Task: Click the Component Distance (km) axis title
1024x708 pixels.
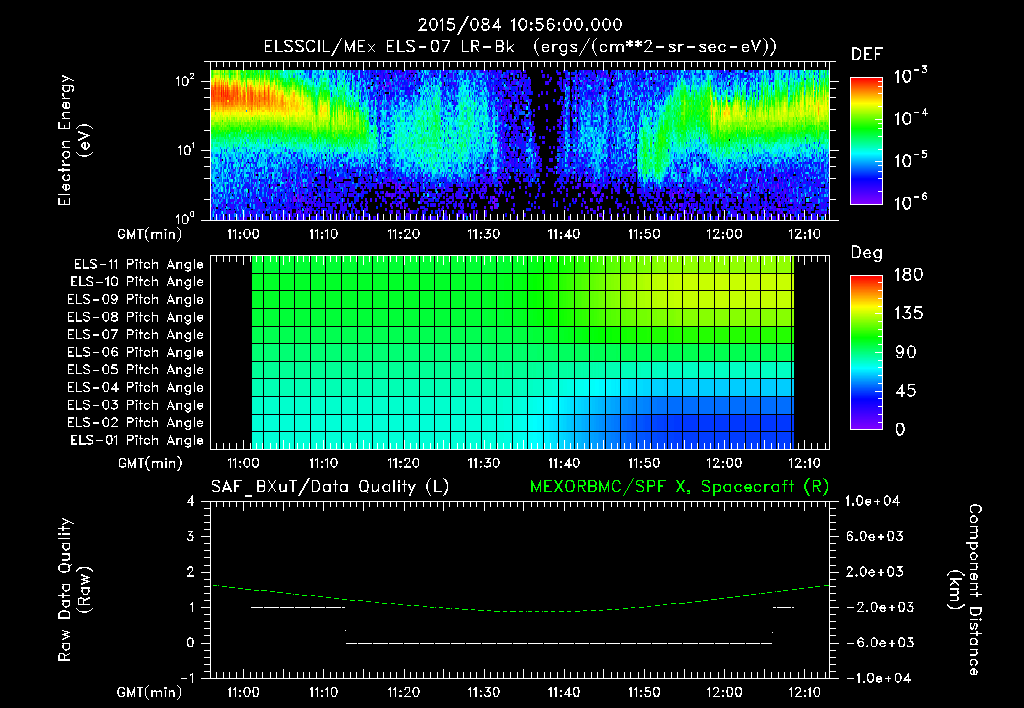Action: pyautogui.click(x=965, y=590)
